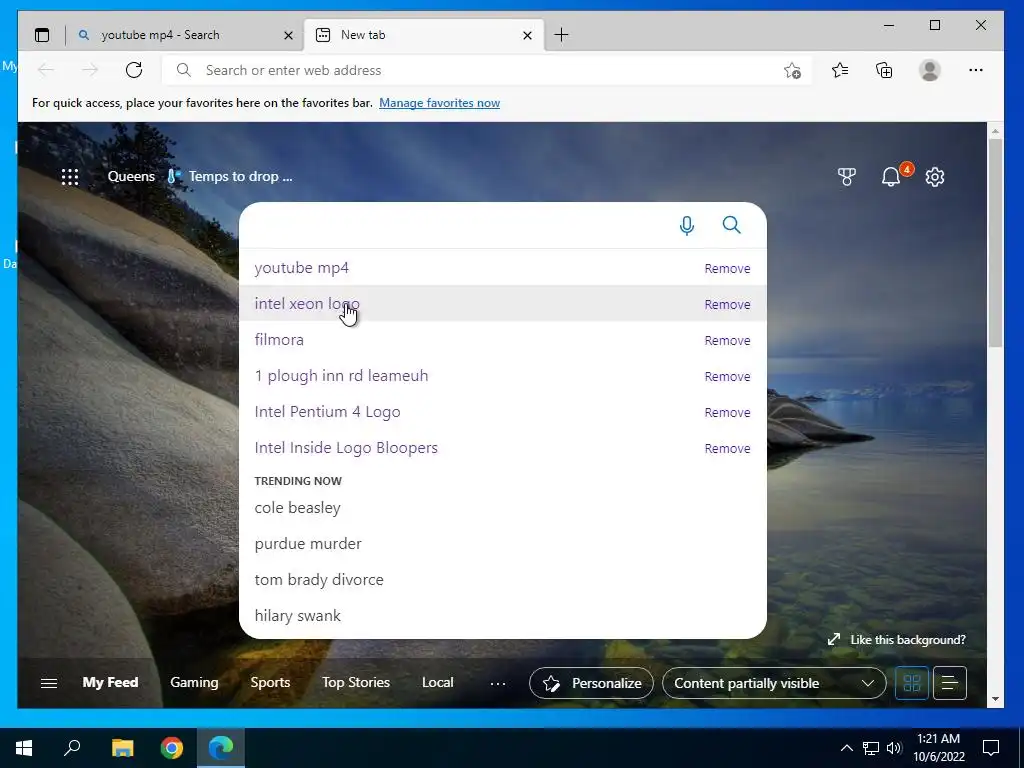Start voice search with microphone icon
The image size is (1024, 768).
pos(686,225)
